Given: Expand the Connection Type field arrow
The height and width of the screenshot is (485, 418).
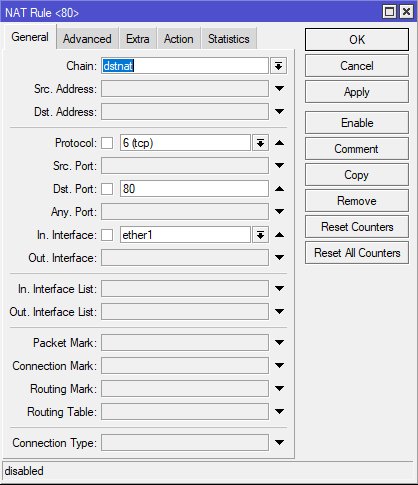Looking at the screenshot, I should click(279, 443).
